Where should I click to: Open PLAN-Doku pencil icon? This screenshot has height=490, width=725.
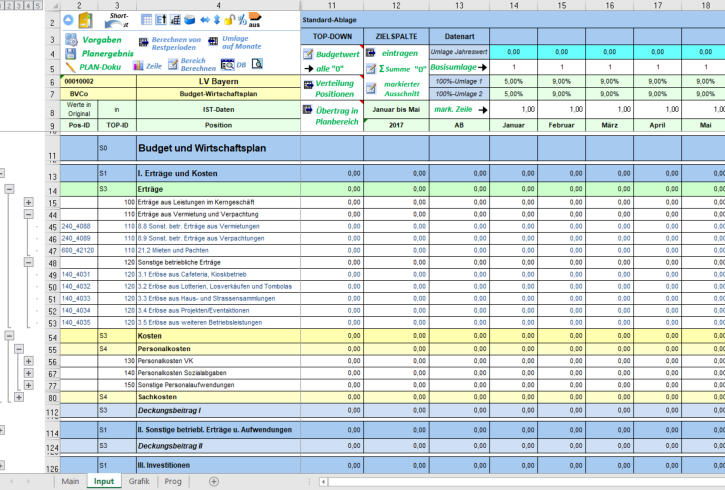(x=71, y=66)
